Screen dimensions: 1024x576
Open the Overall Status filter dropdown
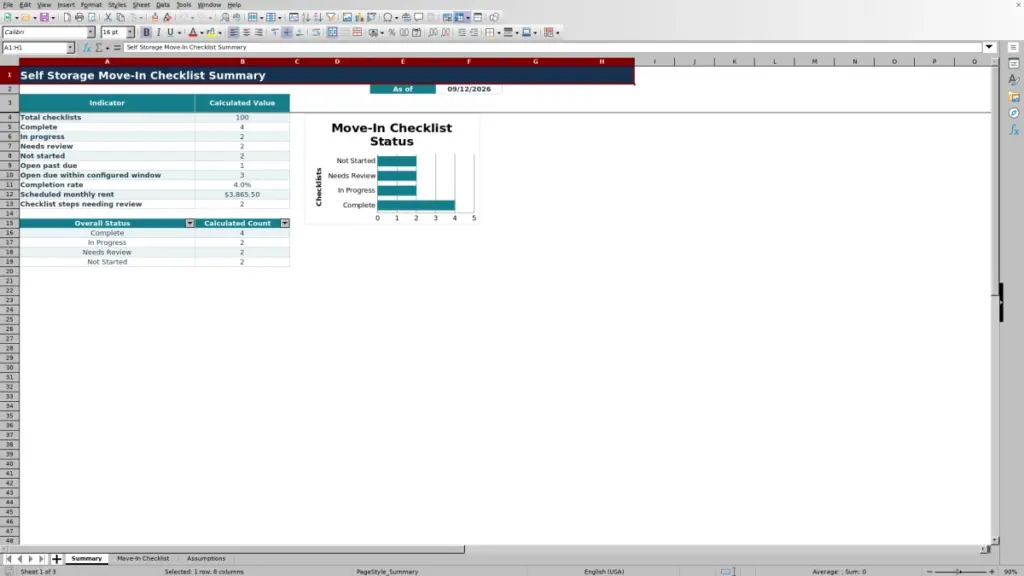pyautogui.click(x=190, y=223)
